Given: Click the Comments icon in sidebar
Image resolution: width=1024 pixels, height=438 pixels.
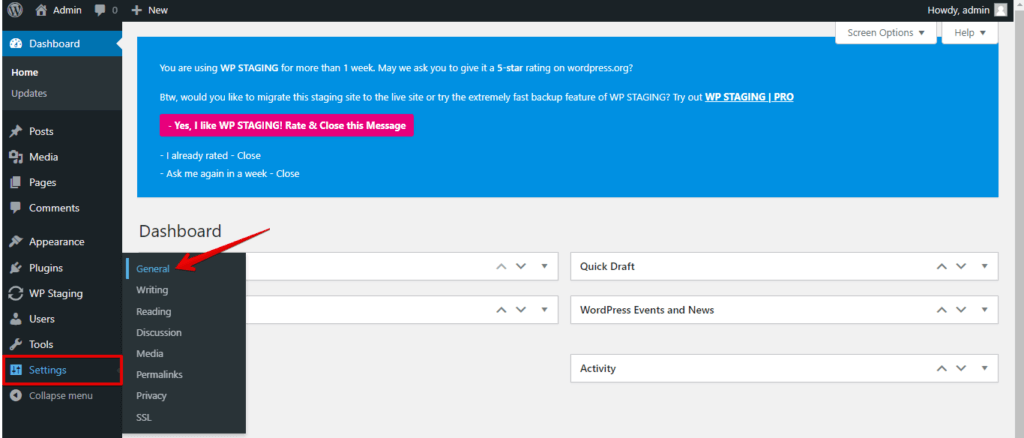Looking at the screenshot, I should (x=17, y=208).
